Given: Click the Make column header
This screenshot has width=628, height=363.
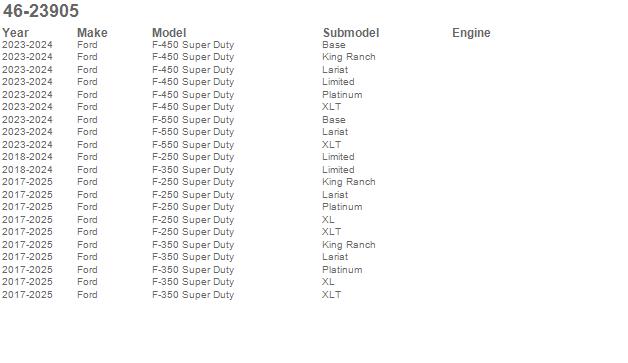Looking at the screenshot, I should (92, 33).
